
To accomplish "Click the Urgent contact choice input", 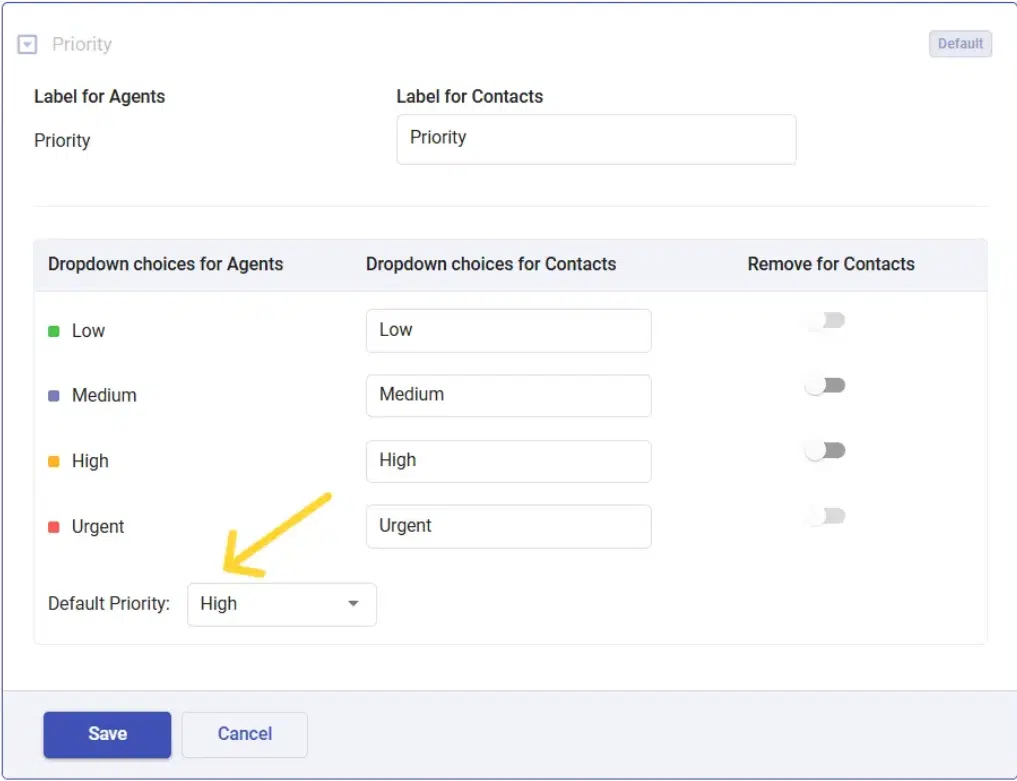I will click(x=508, y=527).
